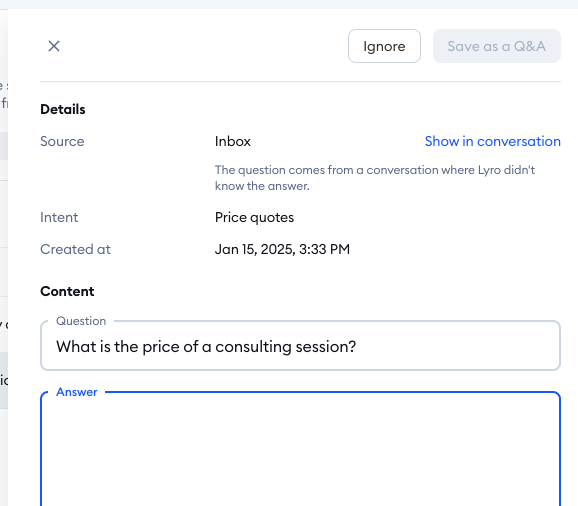Click the Ignore button
This screenshot has width=578, height=506.
tap(384, 46)
